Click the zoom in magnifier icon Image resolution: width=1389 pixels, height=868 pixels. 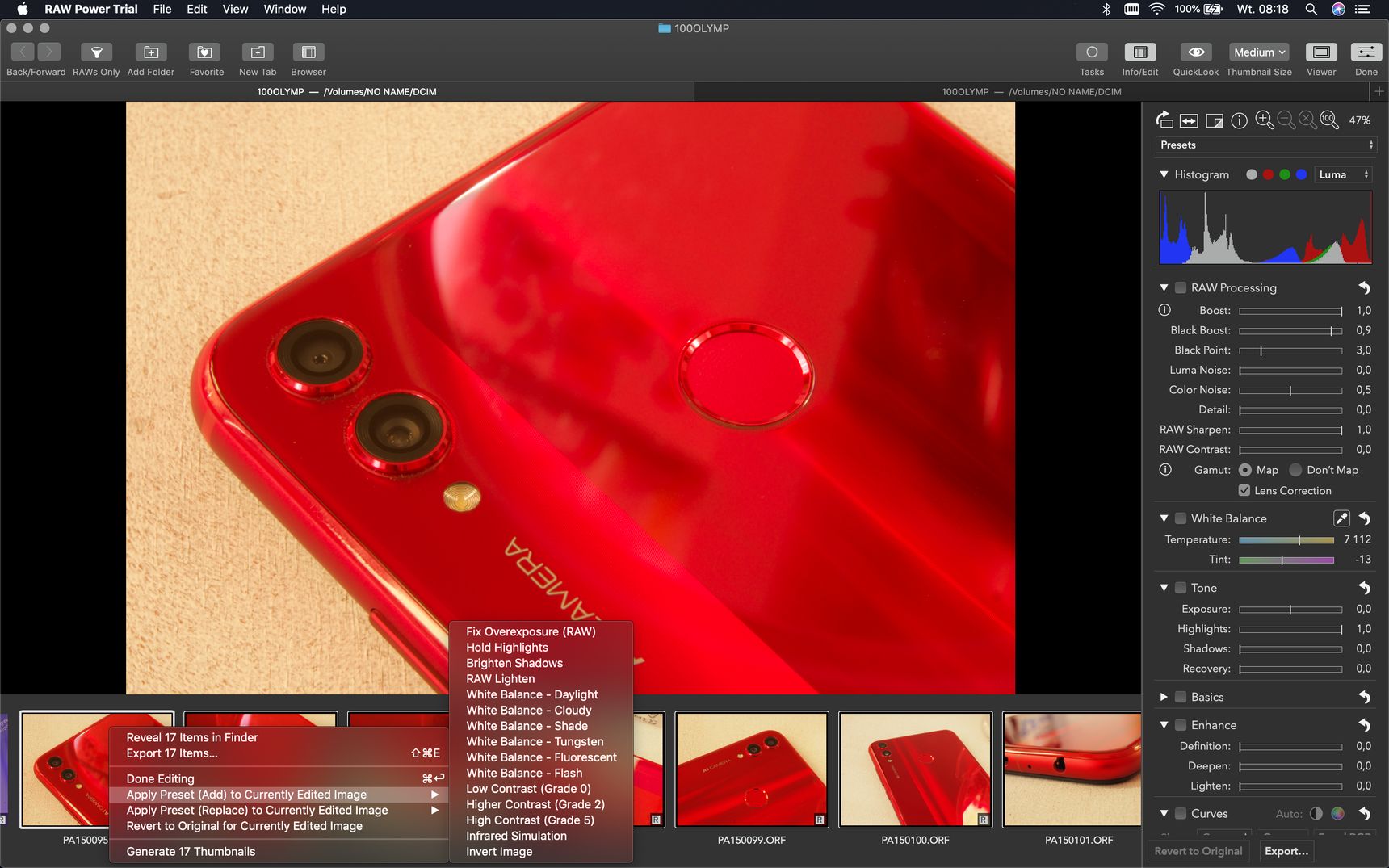coord(1265,120)
